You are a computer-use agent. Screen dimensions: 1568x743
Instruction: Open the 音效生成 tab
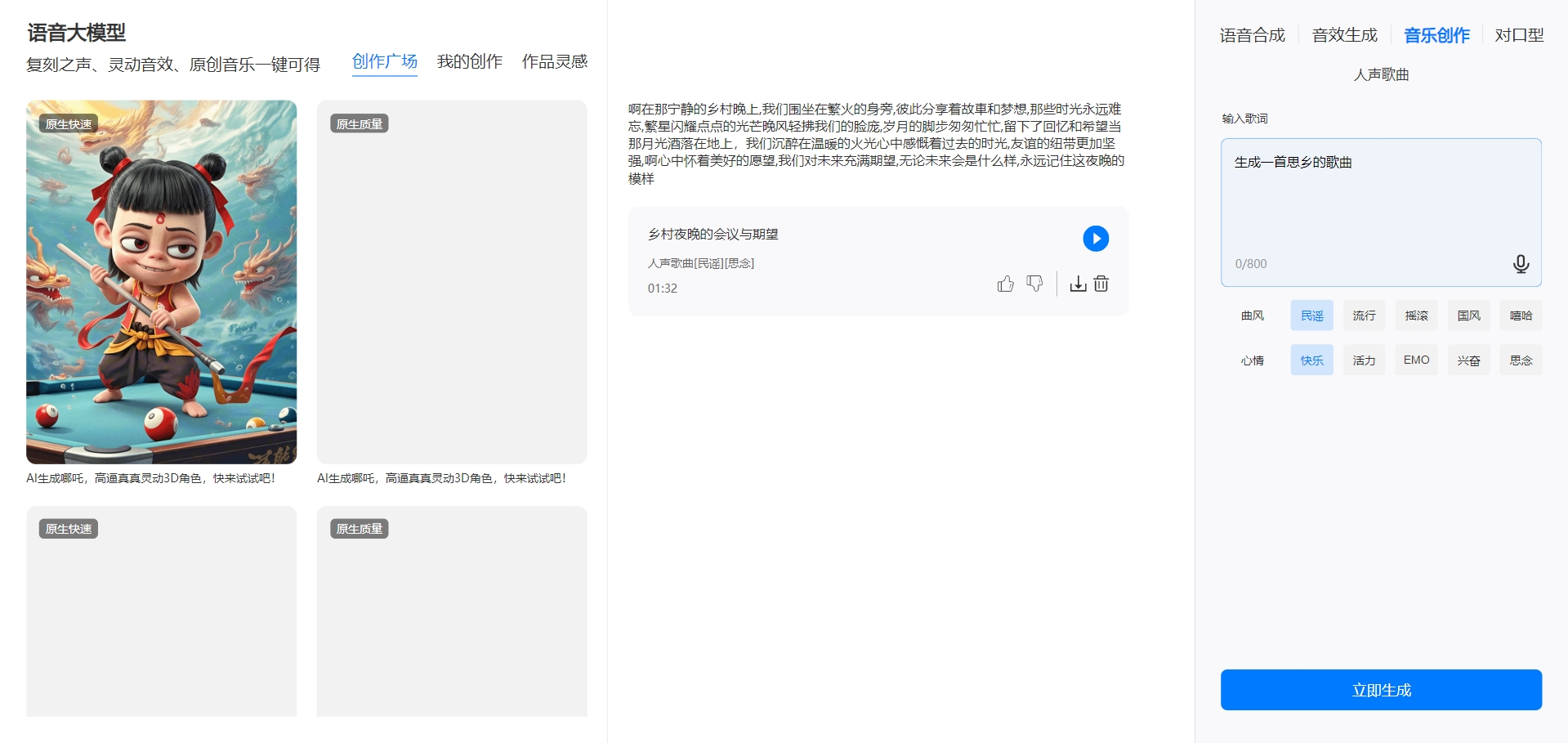(x=1344, y=35)
